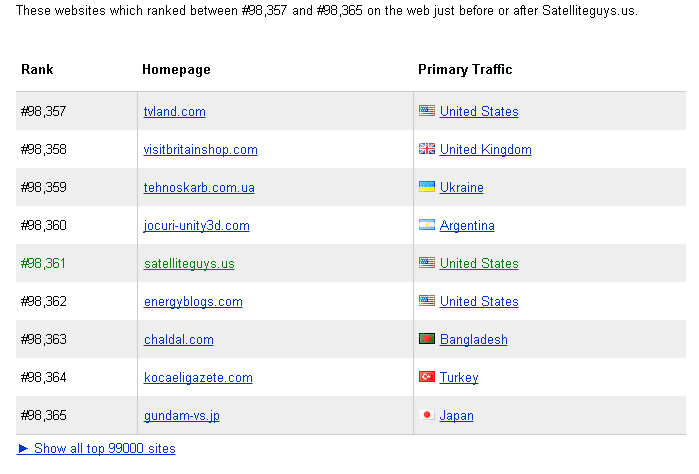Viewport: 699px width, 474px height.
Task: Select the Turkey traffic link
Action: (x=459, y=378)
